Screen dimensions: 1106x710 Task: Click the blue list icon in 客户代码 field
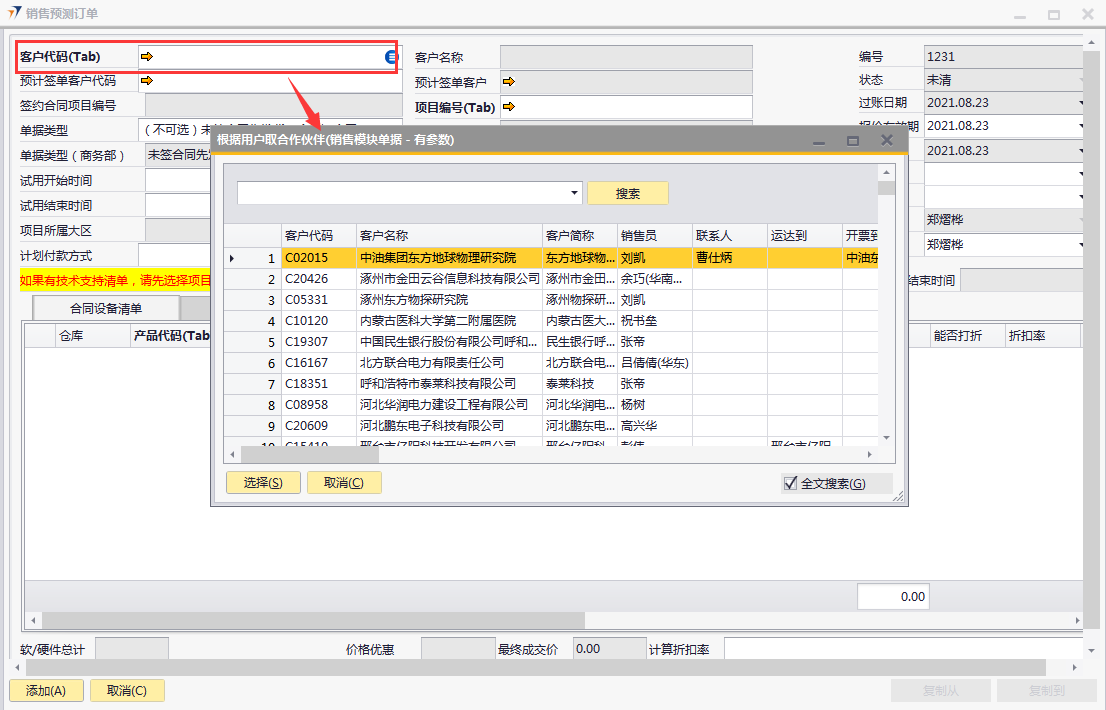(x=391, y=57)
